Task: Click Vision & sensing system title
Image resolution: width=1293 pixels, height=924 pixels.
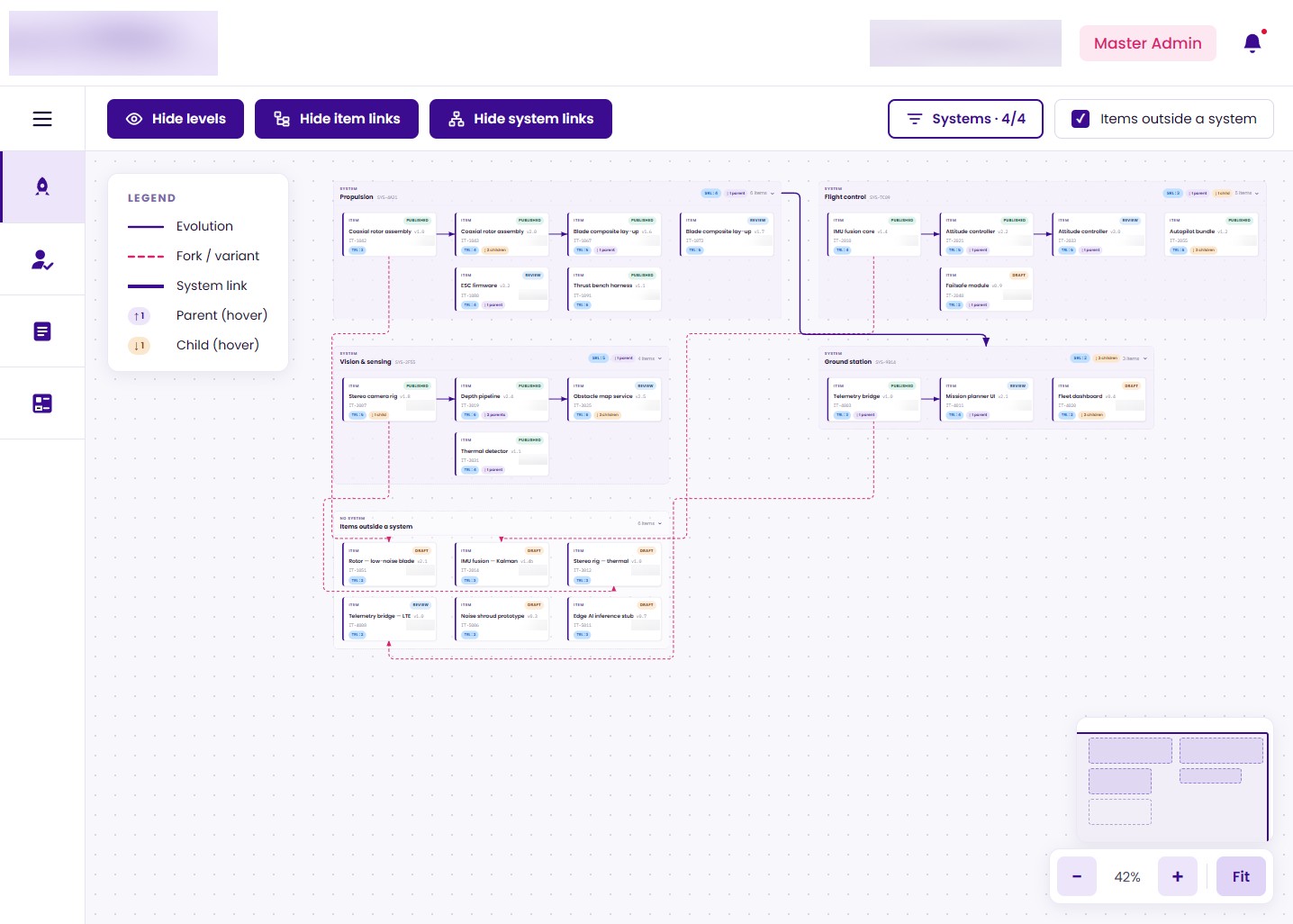Action: pyautogui.click(x=366, y=362)
